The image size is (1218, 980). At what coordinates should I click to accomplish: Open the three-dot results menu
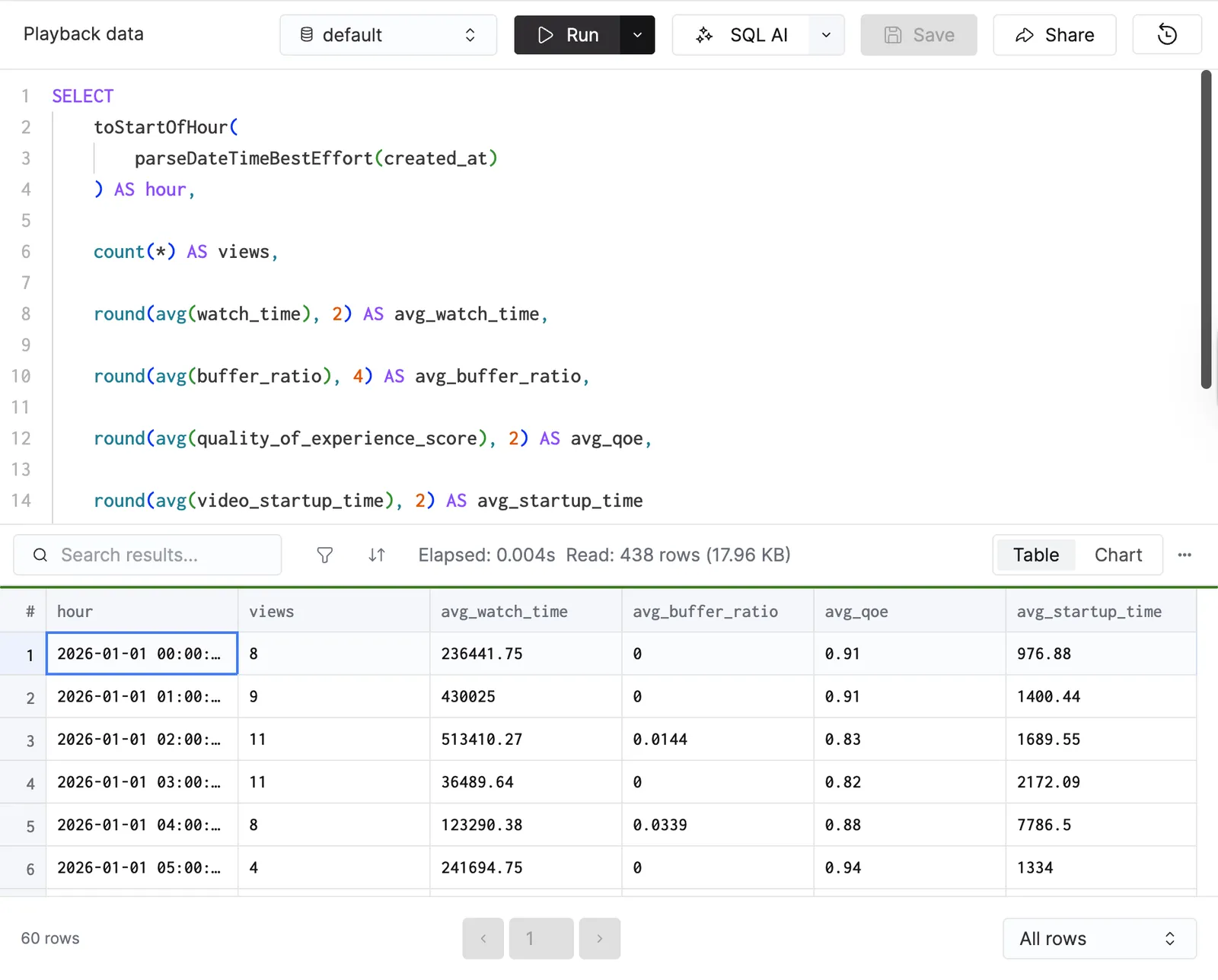click(1185, 555)
